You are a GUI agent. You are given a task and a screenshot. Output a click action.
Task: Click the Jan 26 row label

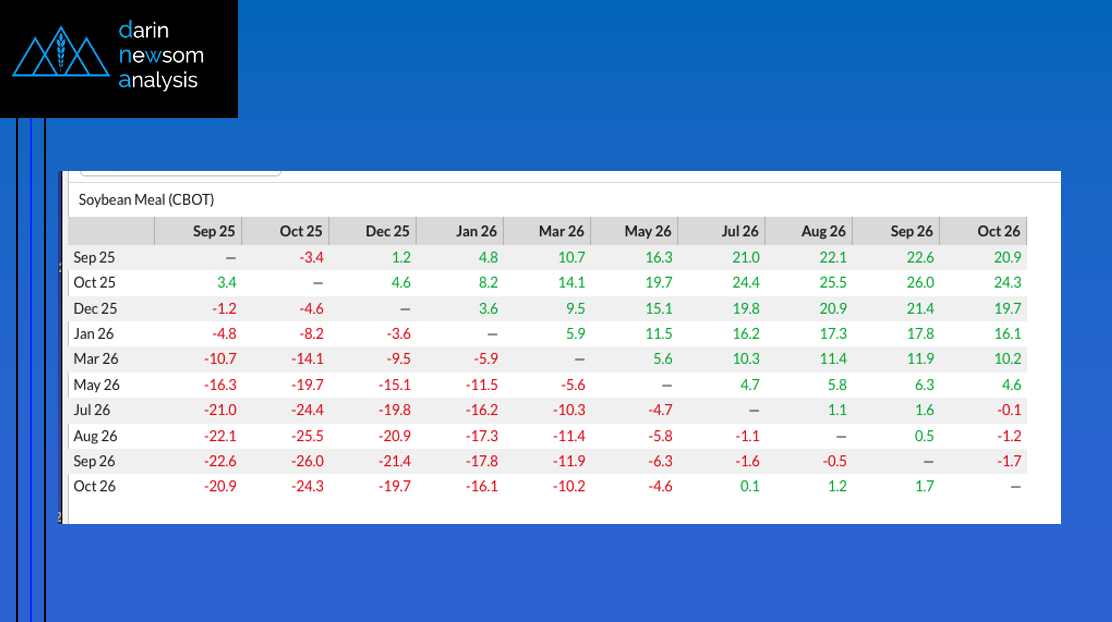[96, 333]
